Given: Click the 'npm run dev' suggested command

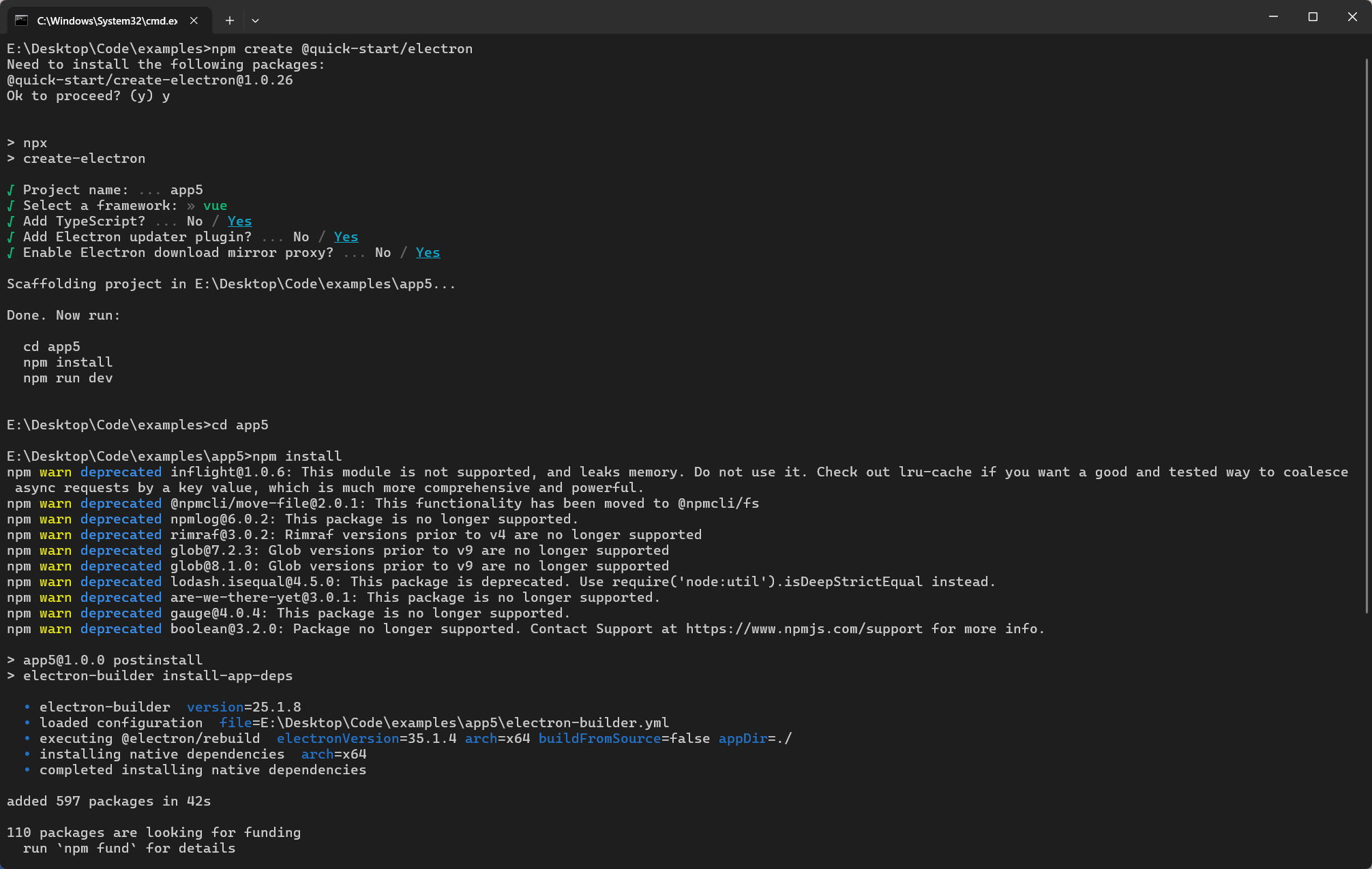Looking at the screenshot, I should point(68,378).
